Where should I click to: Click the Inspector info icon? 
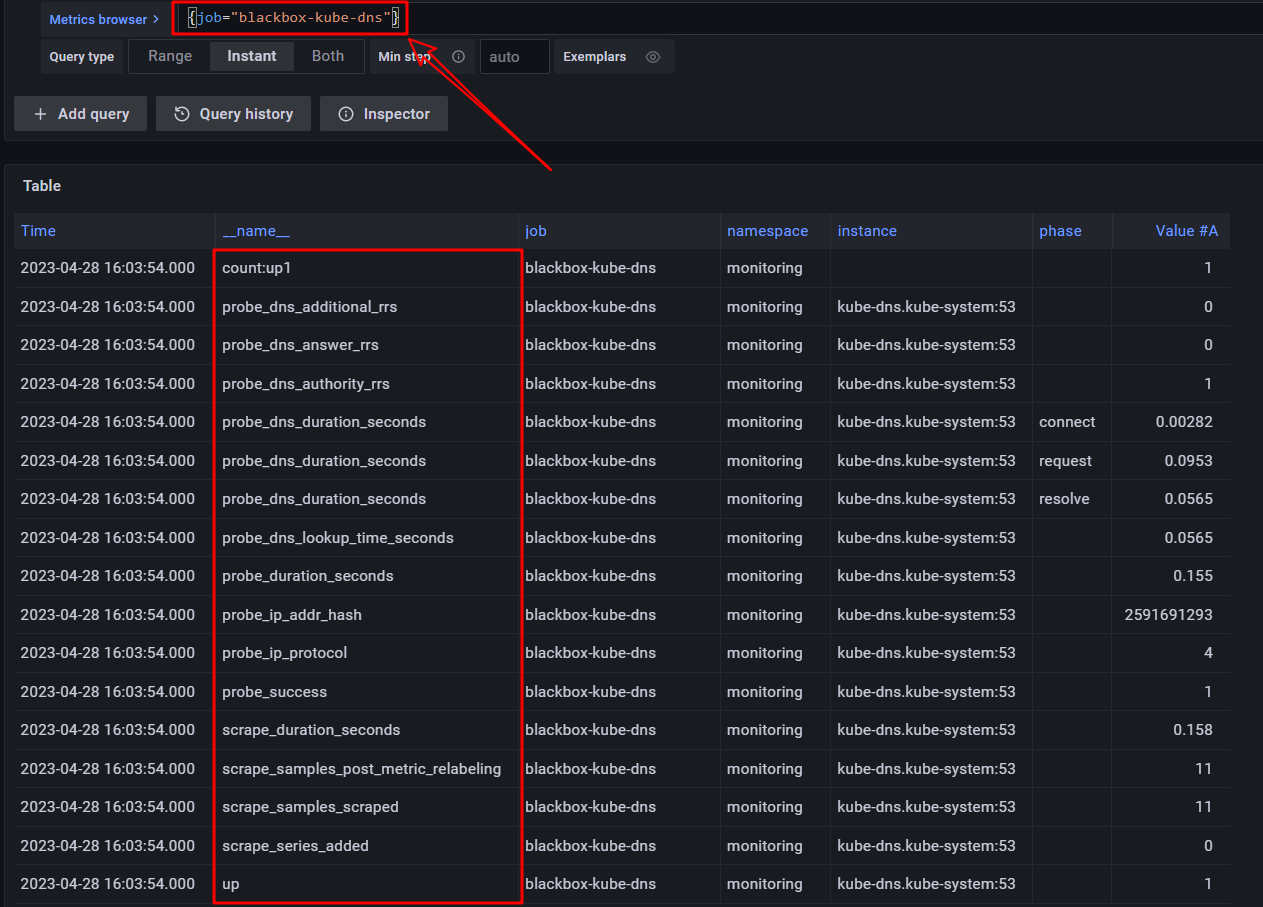[346, 114]
